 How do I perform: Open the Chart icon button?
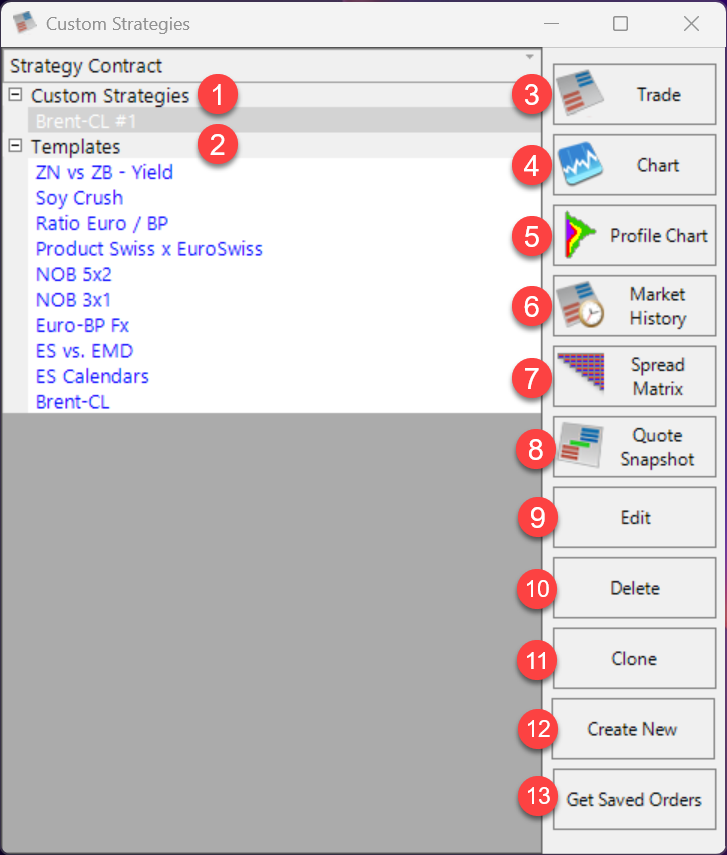[581, 165]
